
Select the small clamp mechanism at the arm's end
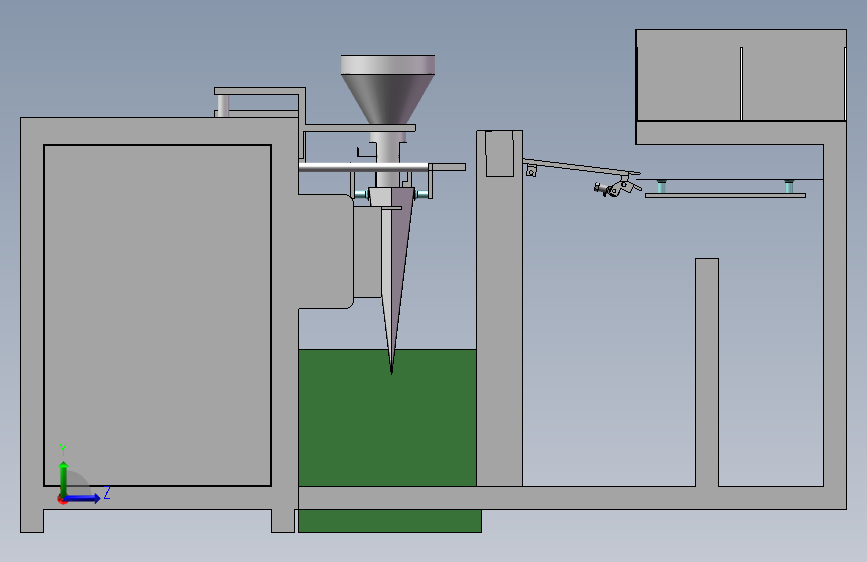pyautogui.click(x=617, y=186)
